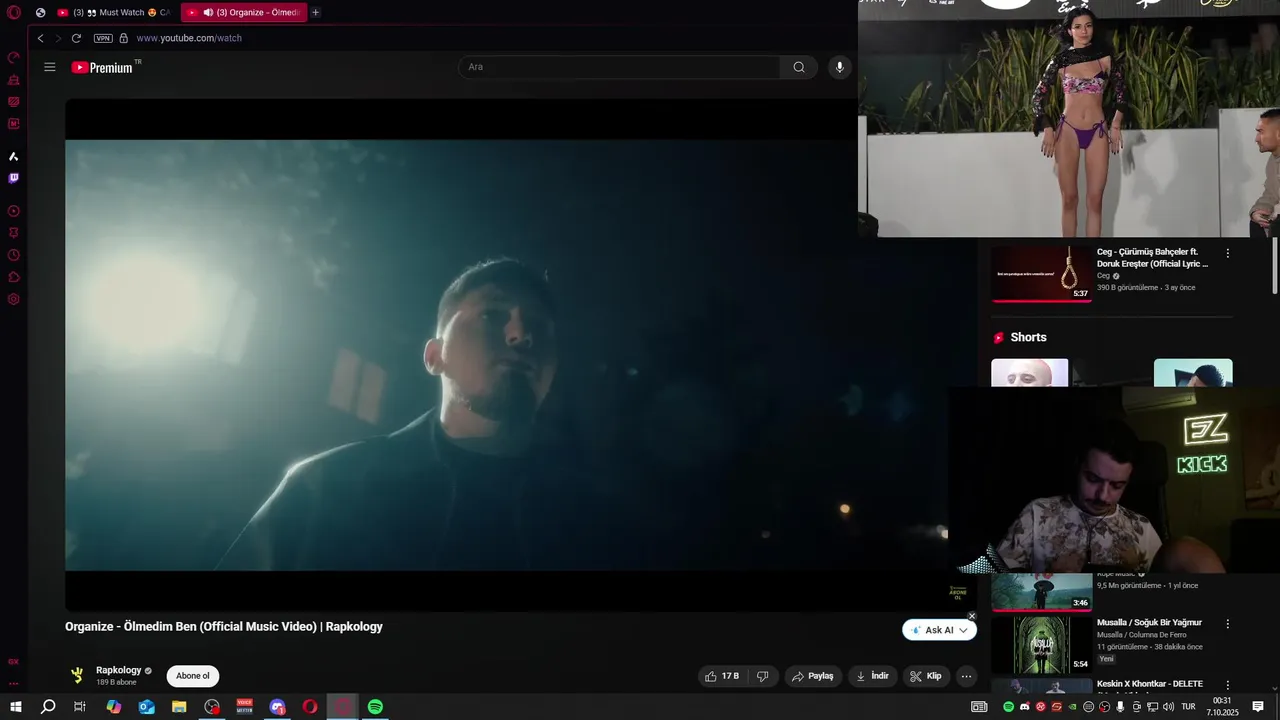Select the Organize - Ölmedim tab

(x=243, y=13)
